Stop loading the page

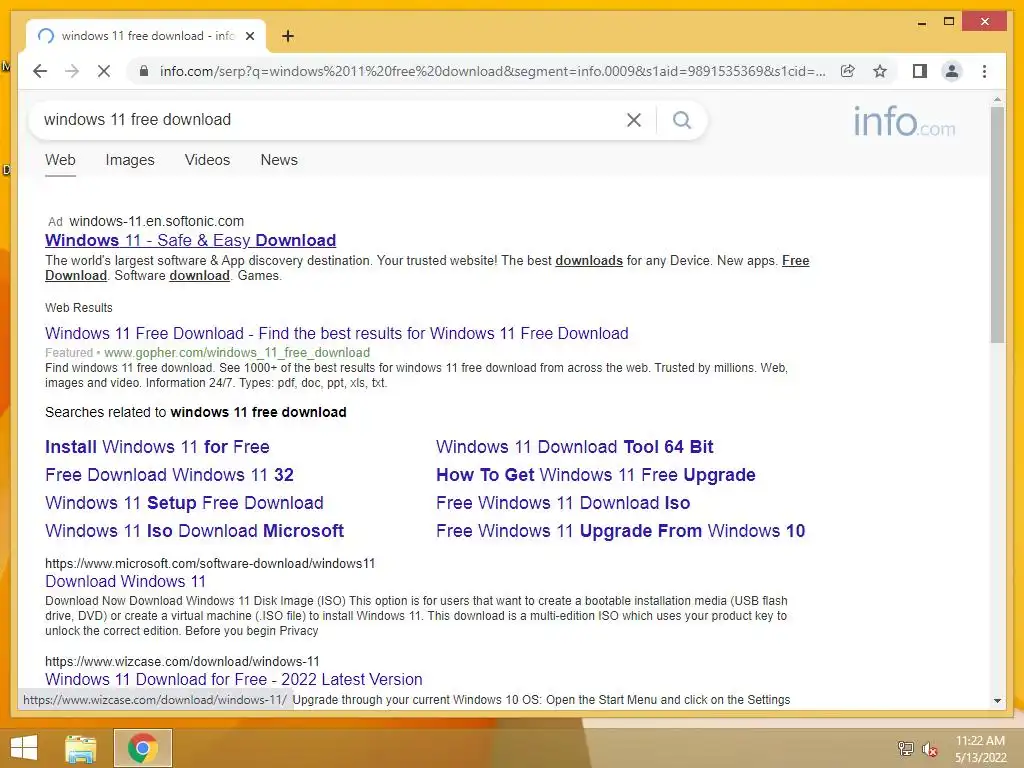(x=104, y=71)
